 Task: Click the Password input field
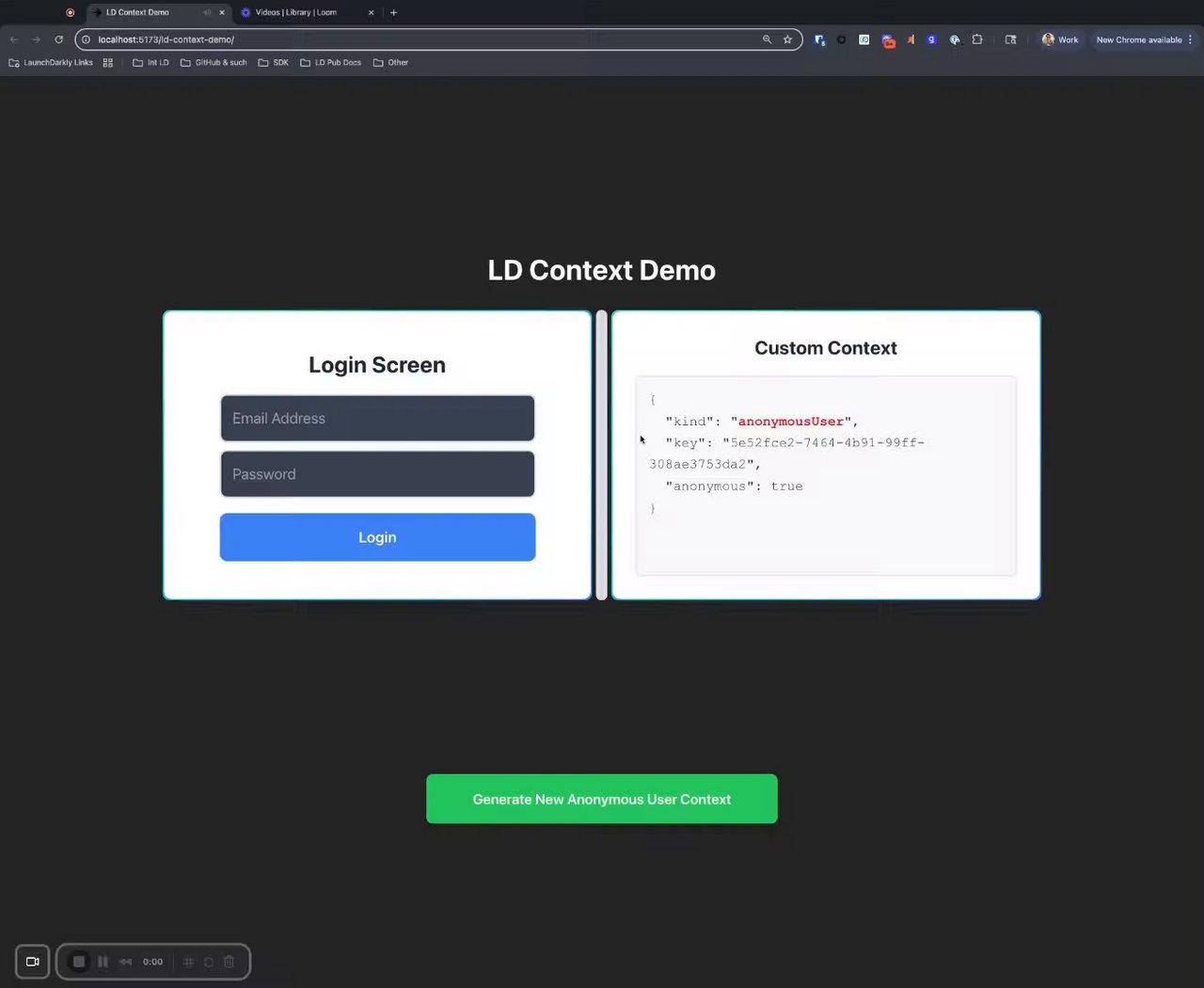point(377,474)
